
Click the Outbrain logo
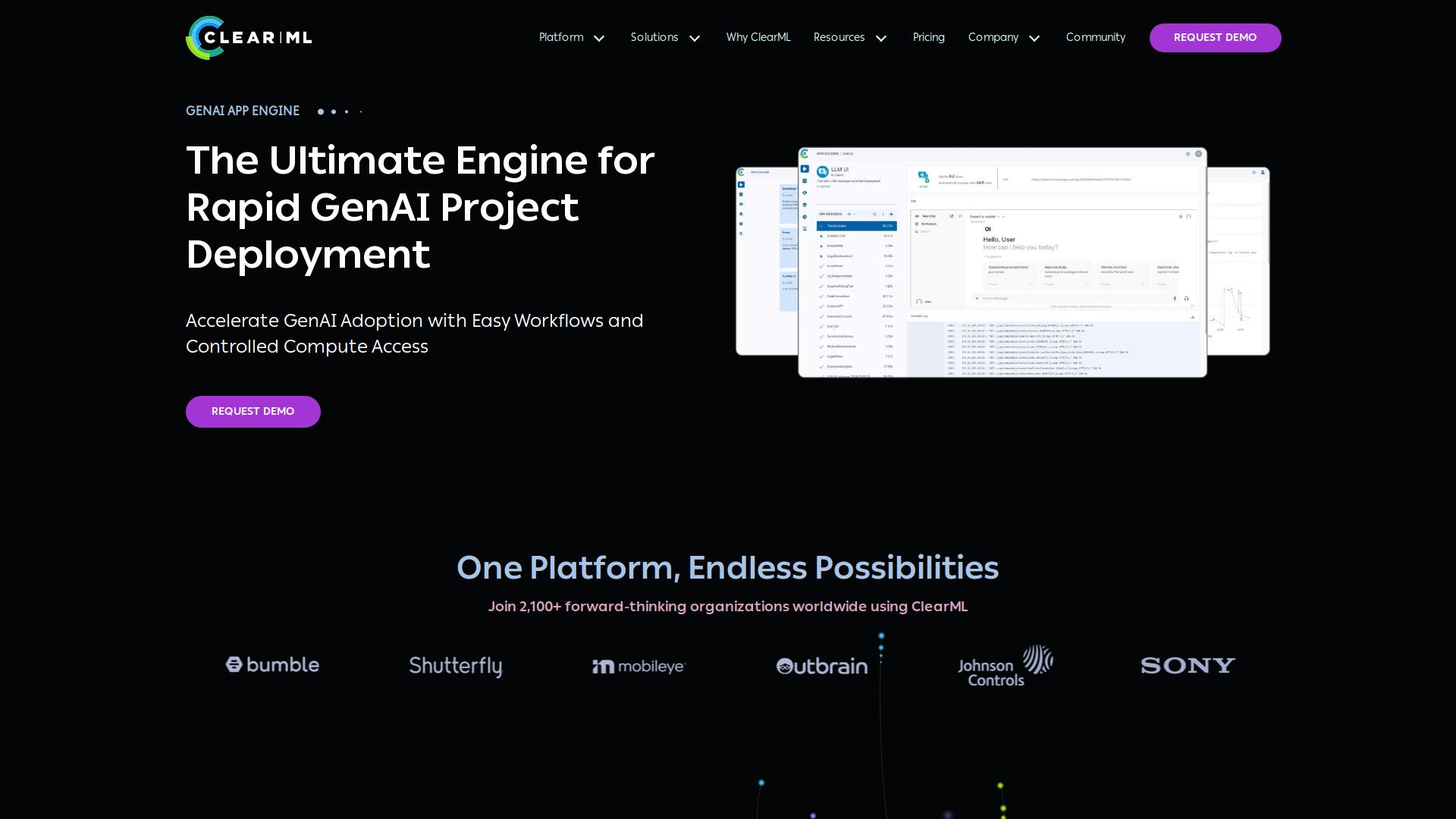click(x=822, y=666)
